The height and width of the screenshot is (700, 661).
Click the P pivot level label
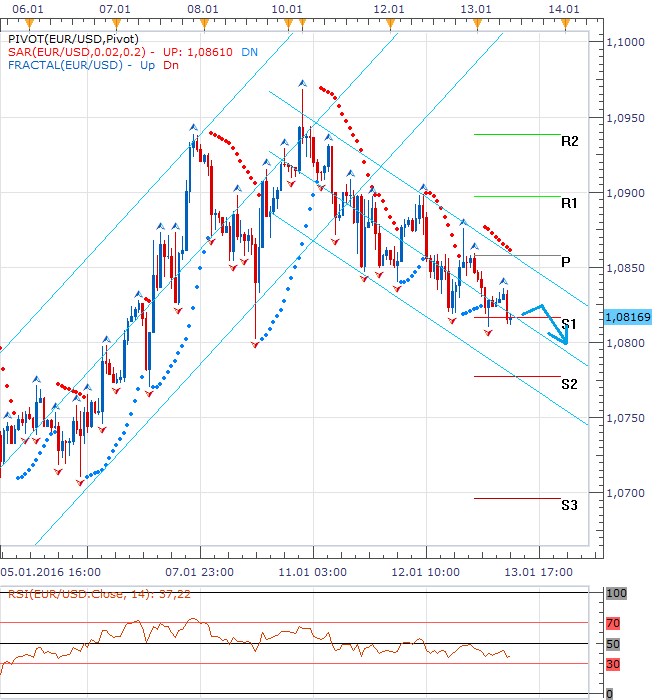566,262
